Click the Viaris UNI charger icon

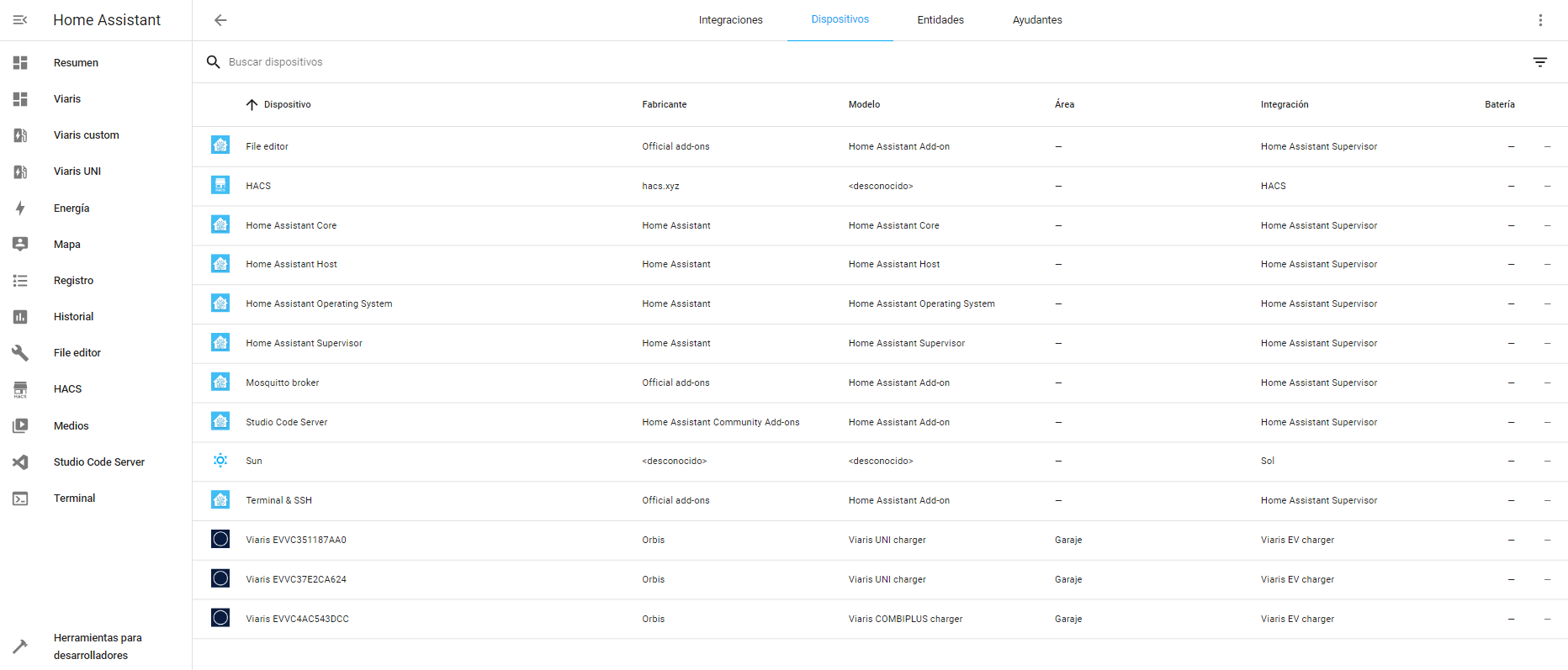click(20, 171)
